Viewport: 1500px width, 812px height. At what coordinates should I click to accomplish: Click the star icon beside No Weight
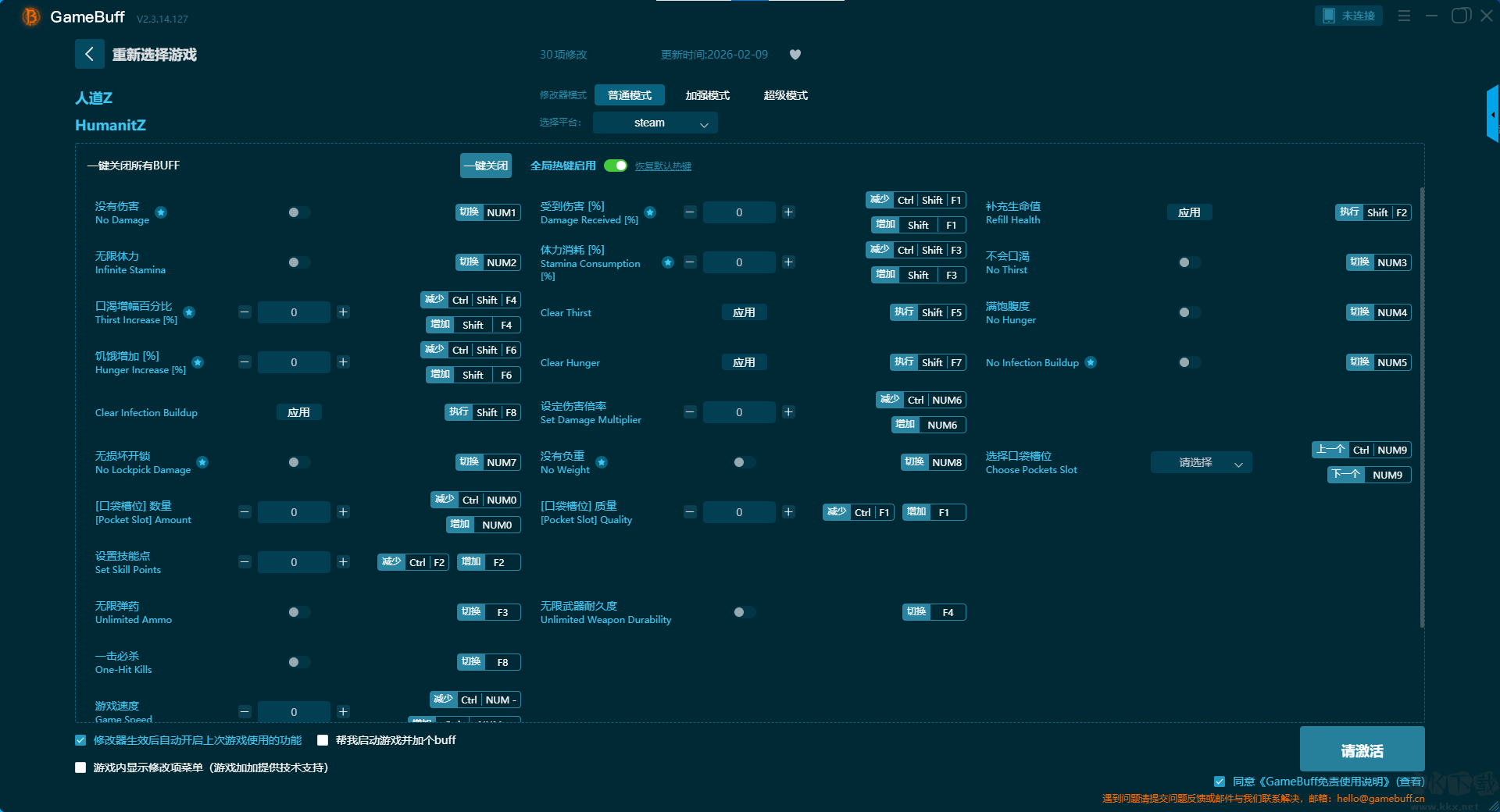[x=602, y=462]
